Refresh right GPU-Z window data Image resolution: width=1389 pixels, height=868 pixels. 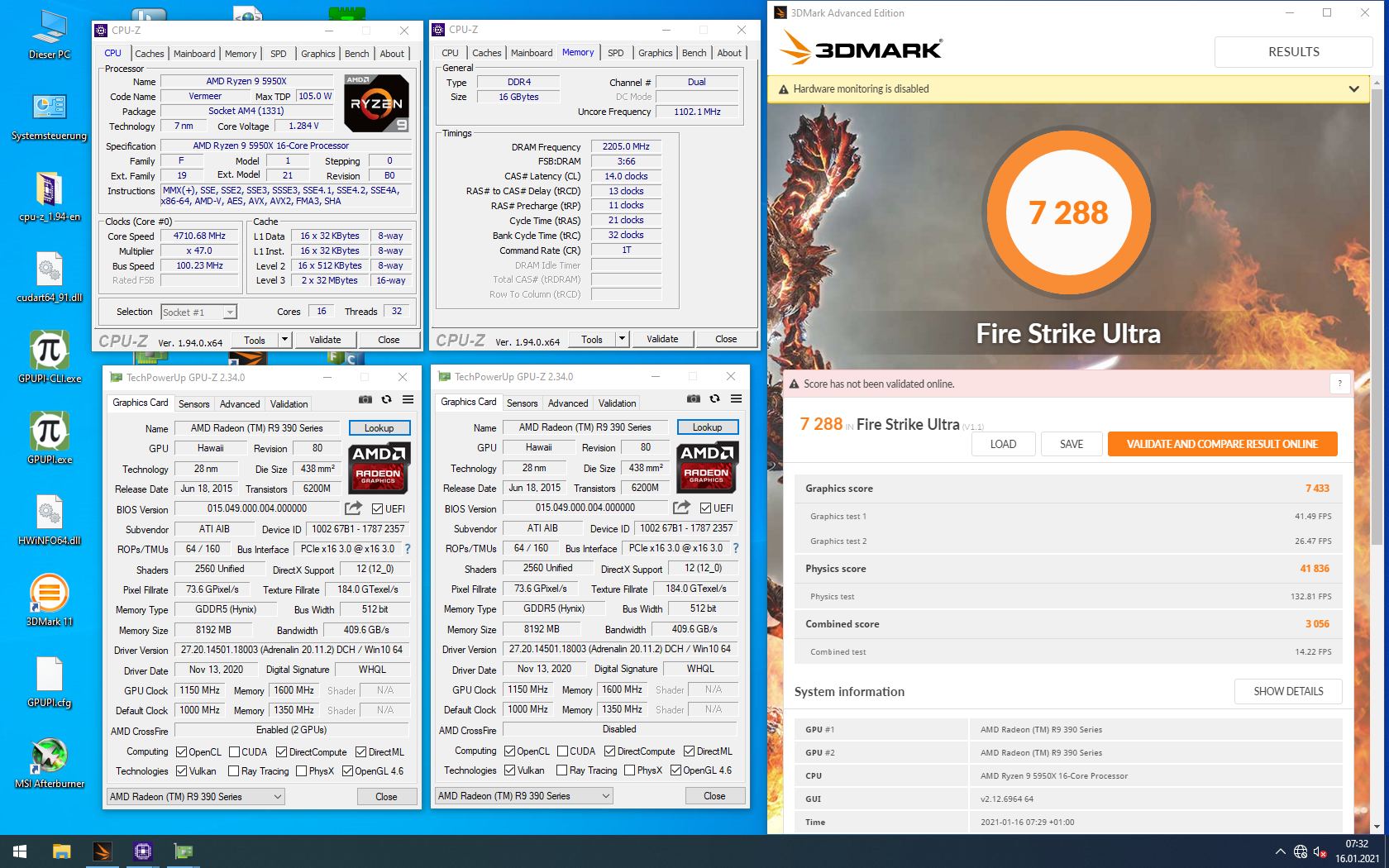[x=714, y=398]
